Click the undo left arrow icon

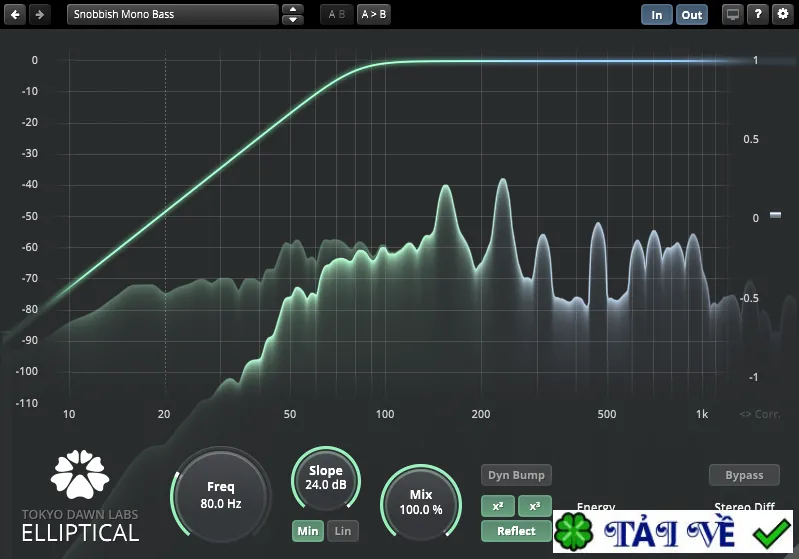tap(15, 14)
